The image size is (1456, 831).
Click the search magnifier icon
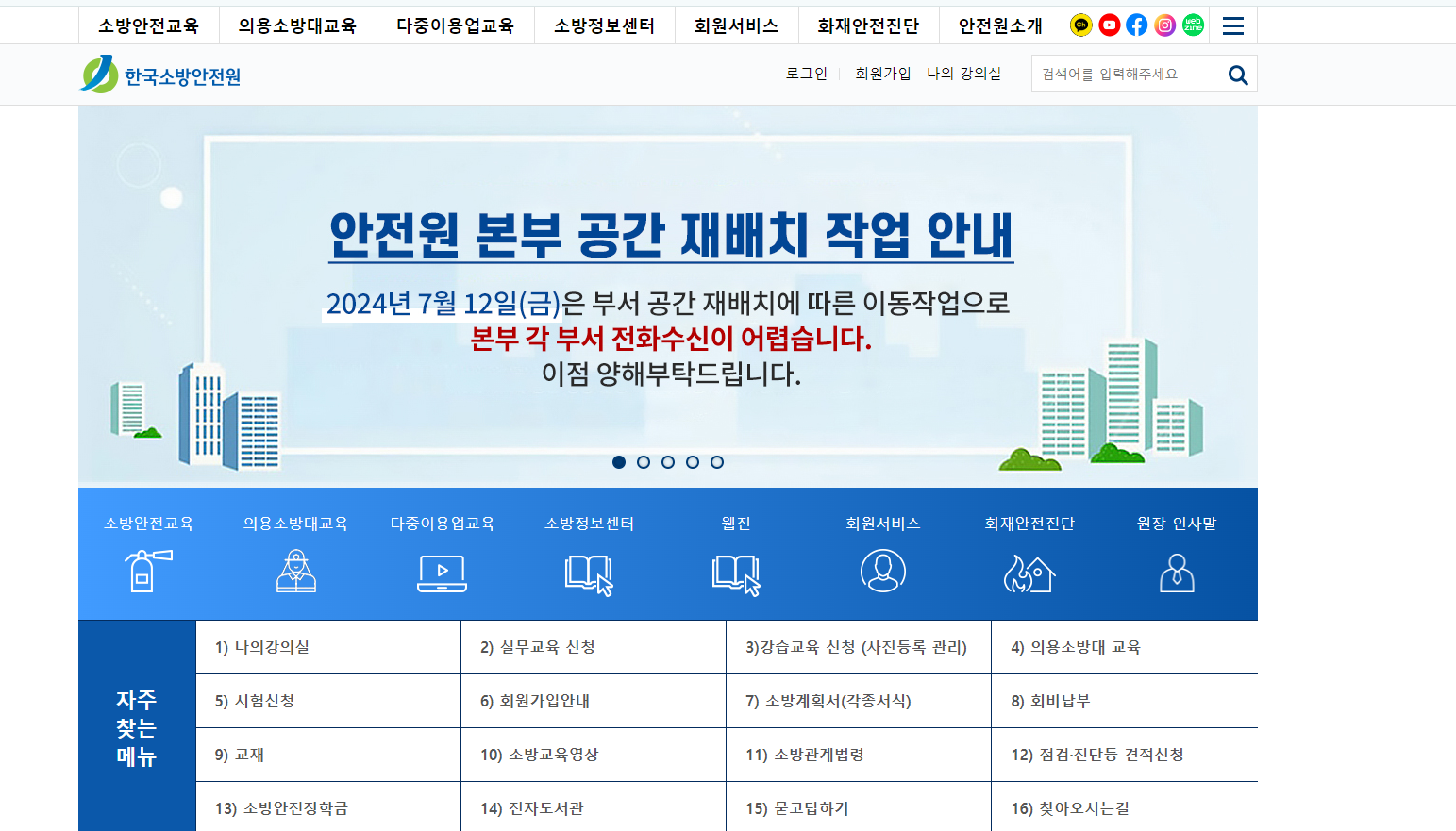pos(1237,74)
